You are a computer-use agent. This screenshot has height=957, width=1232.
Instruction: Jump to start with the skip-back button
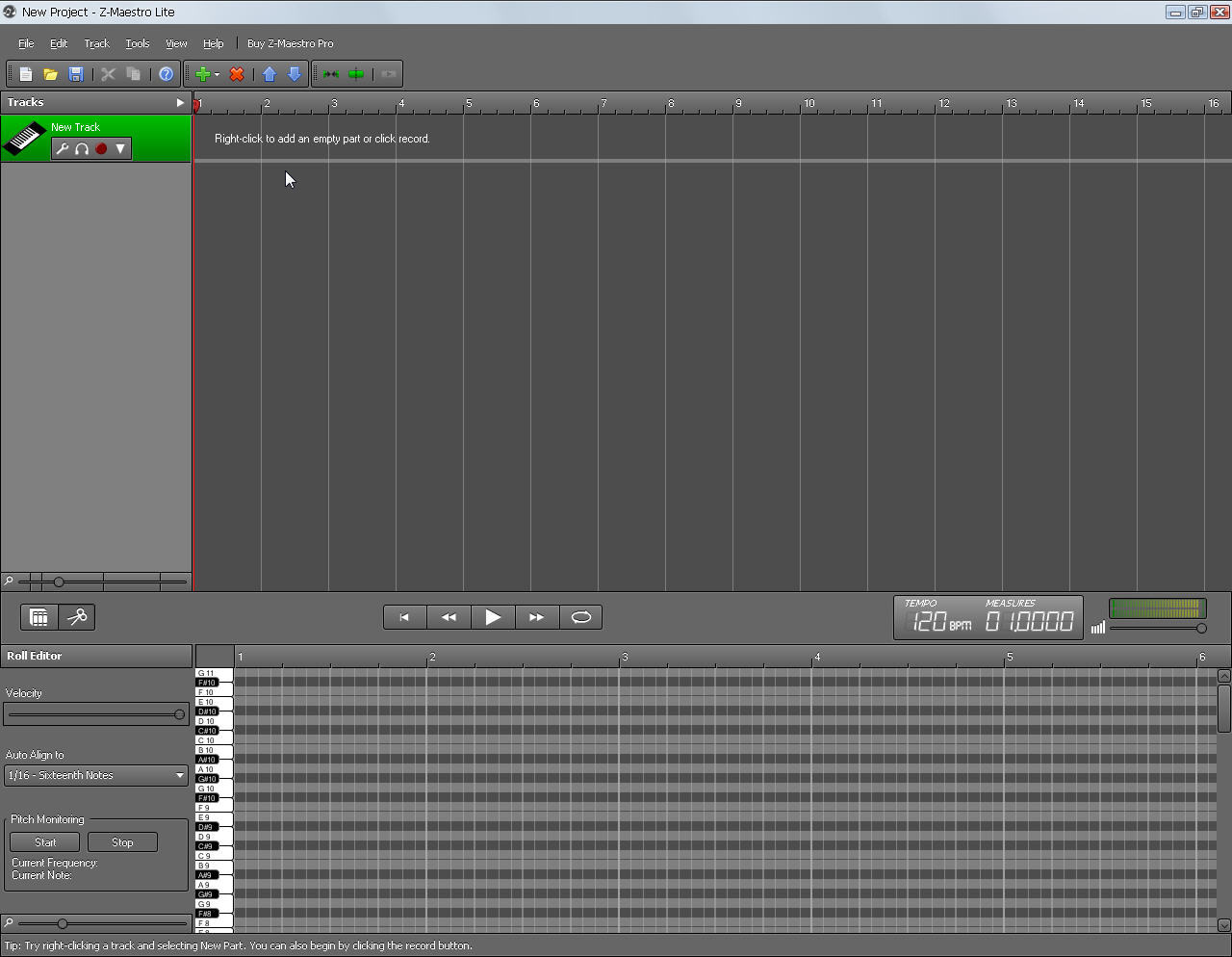pyautogui.click(x=404, y=617)
